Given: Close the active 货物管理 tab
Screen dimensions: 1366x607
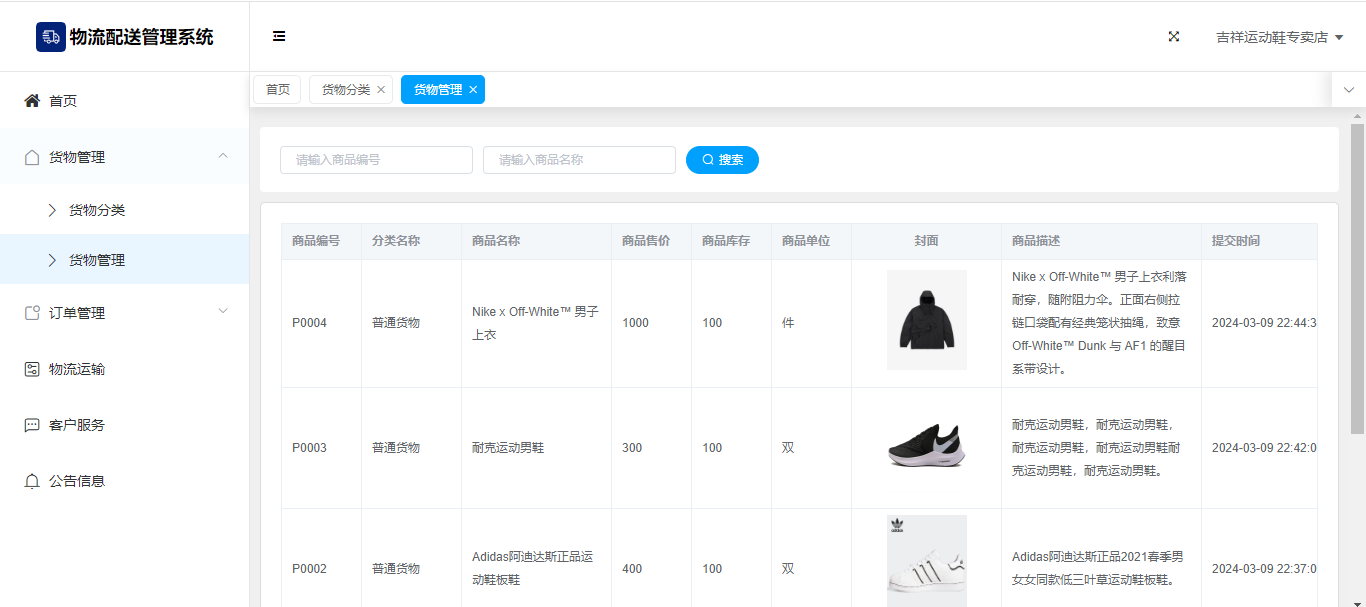Looking at the screenshot, I should [x=473, y=90].
